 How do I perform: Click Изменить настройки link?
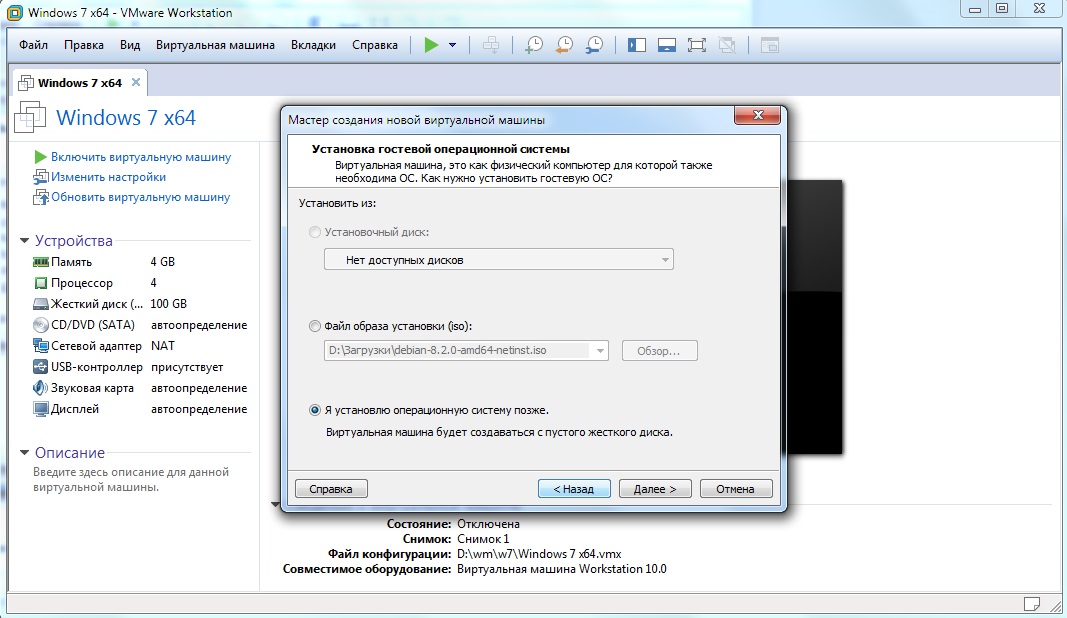click(x=108, y=177)
